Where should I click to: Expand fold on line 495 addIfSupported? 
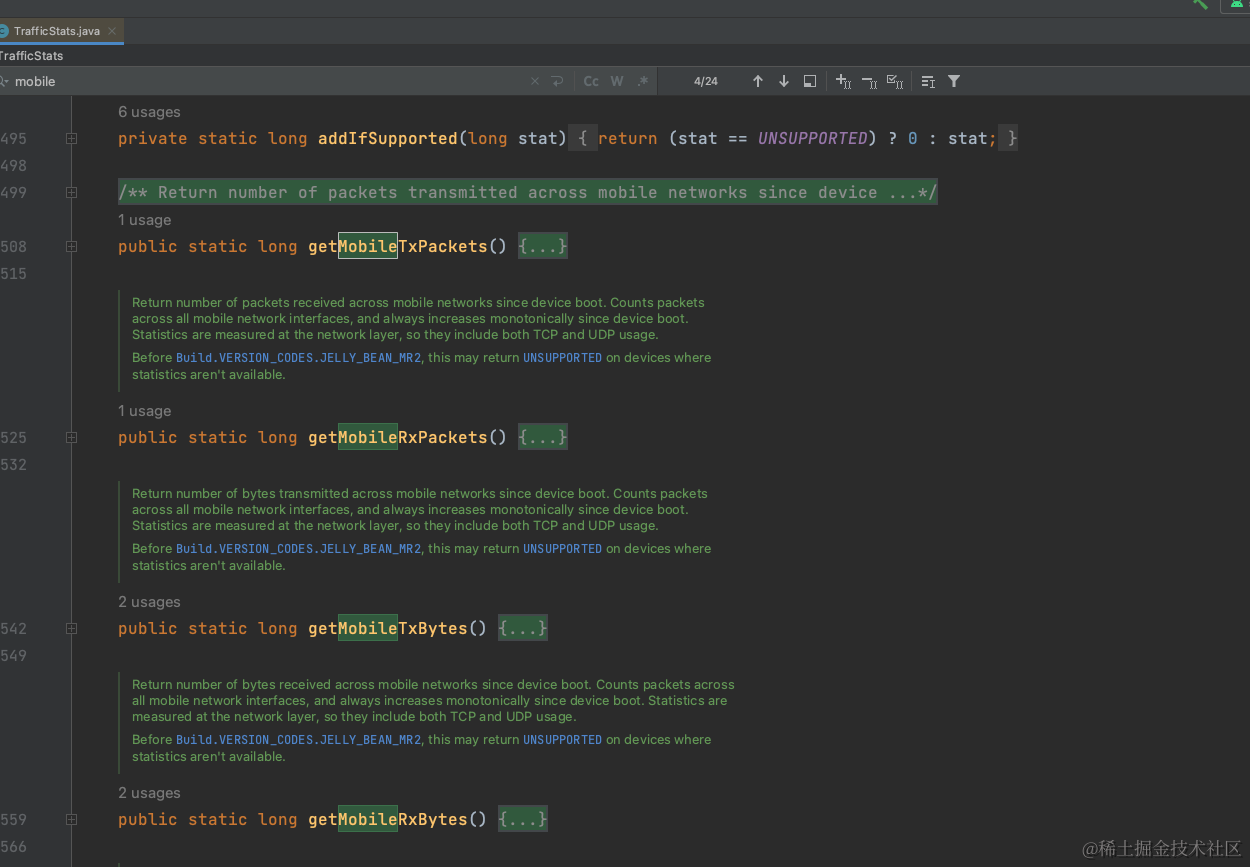click(x=71, y=139)
